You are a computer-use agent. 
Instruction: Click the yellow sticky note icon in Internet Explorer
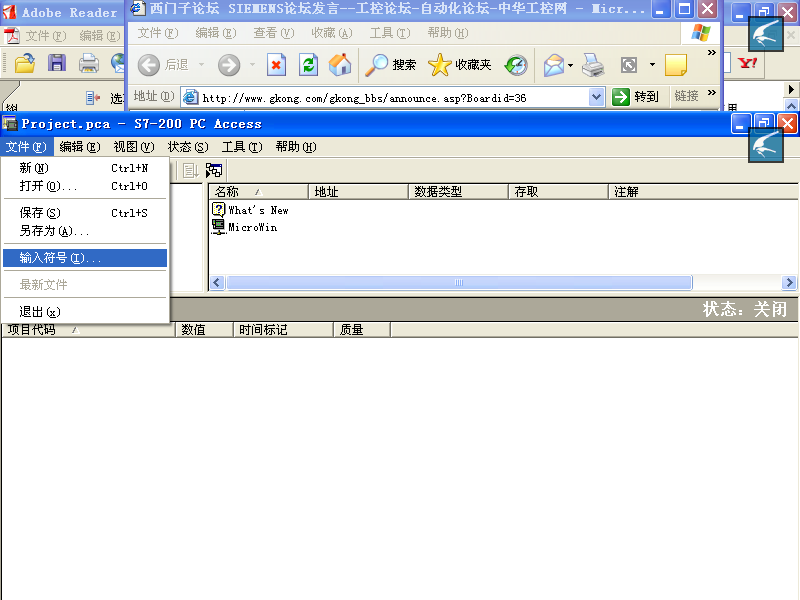pyautogui.click(x=676, y=65)
